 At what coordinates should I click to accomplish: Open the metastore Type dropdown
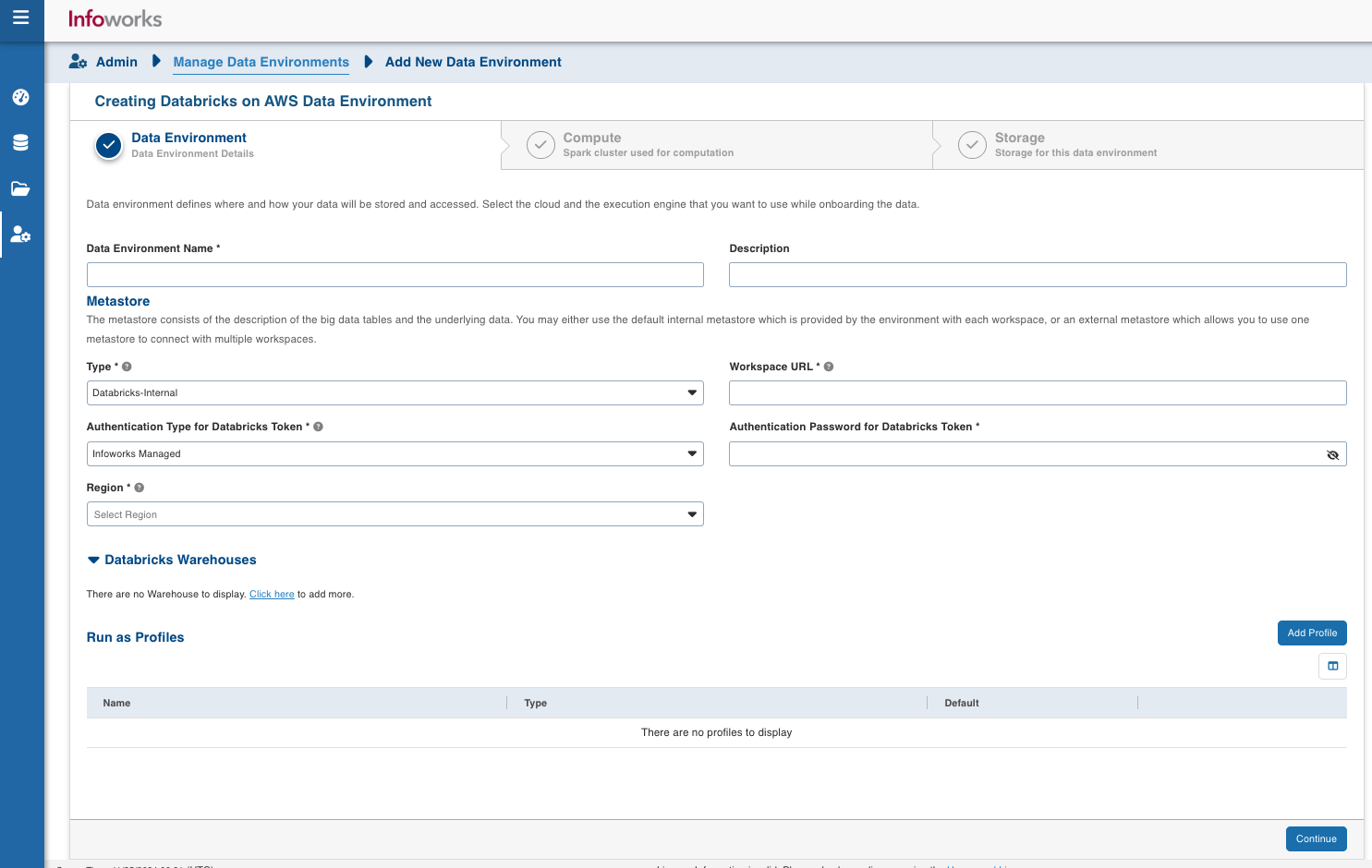(395, 392)
